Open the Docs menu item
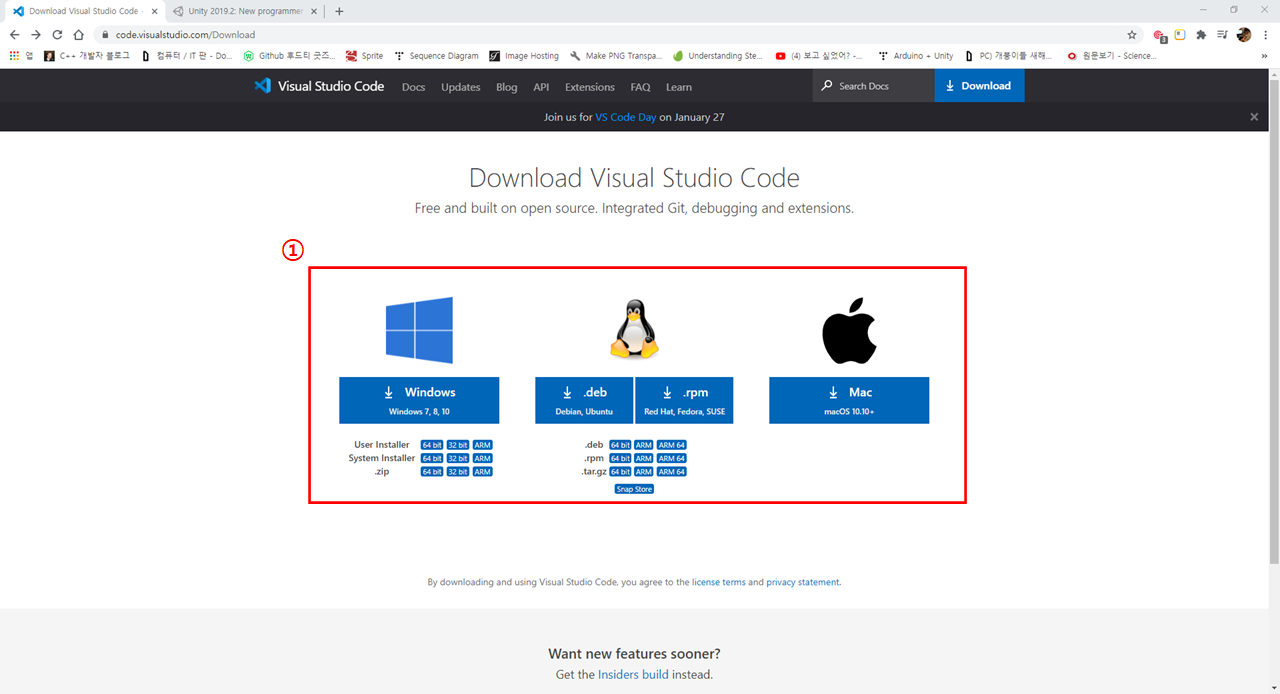Screen dimensions: 1280x694 [x=413, y=87]
